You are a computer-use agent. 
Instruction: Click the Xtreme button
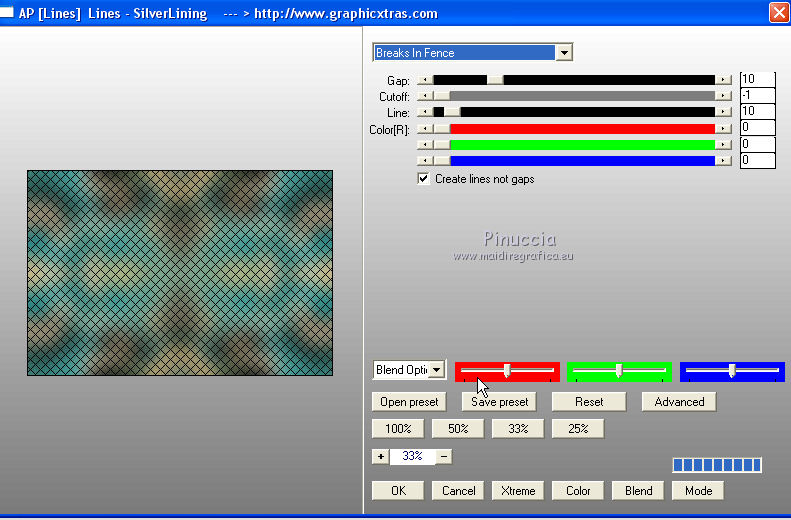click(x=518, y=491)
